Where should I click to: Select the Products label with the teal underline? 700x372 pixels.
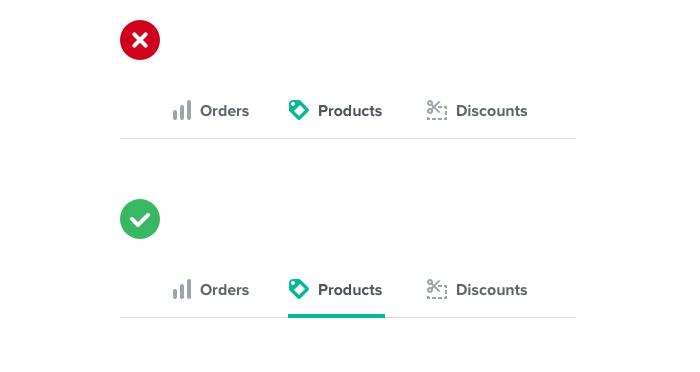click(x=350, y=290)
